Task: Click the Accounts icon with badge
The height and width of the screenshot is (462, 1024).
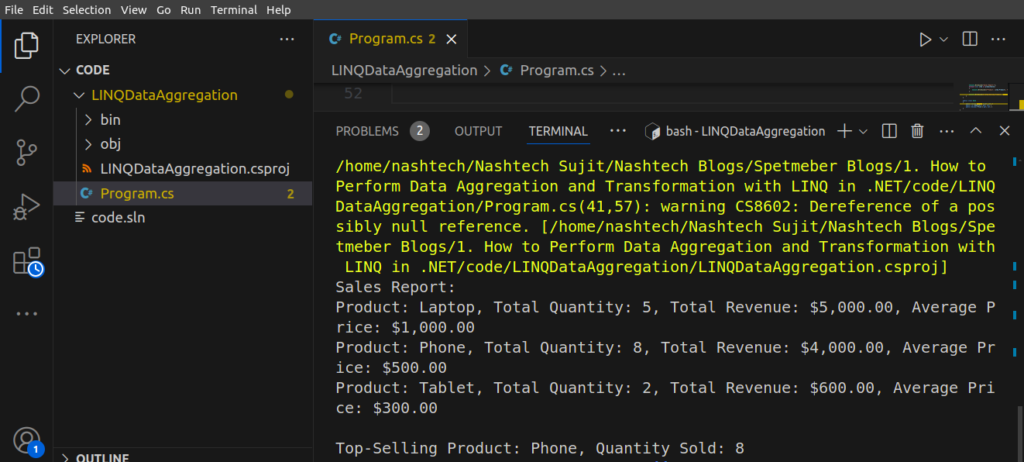Action: click(x=27, y=440)
